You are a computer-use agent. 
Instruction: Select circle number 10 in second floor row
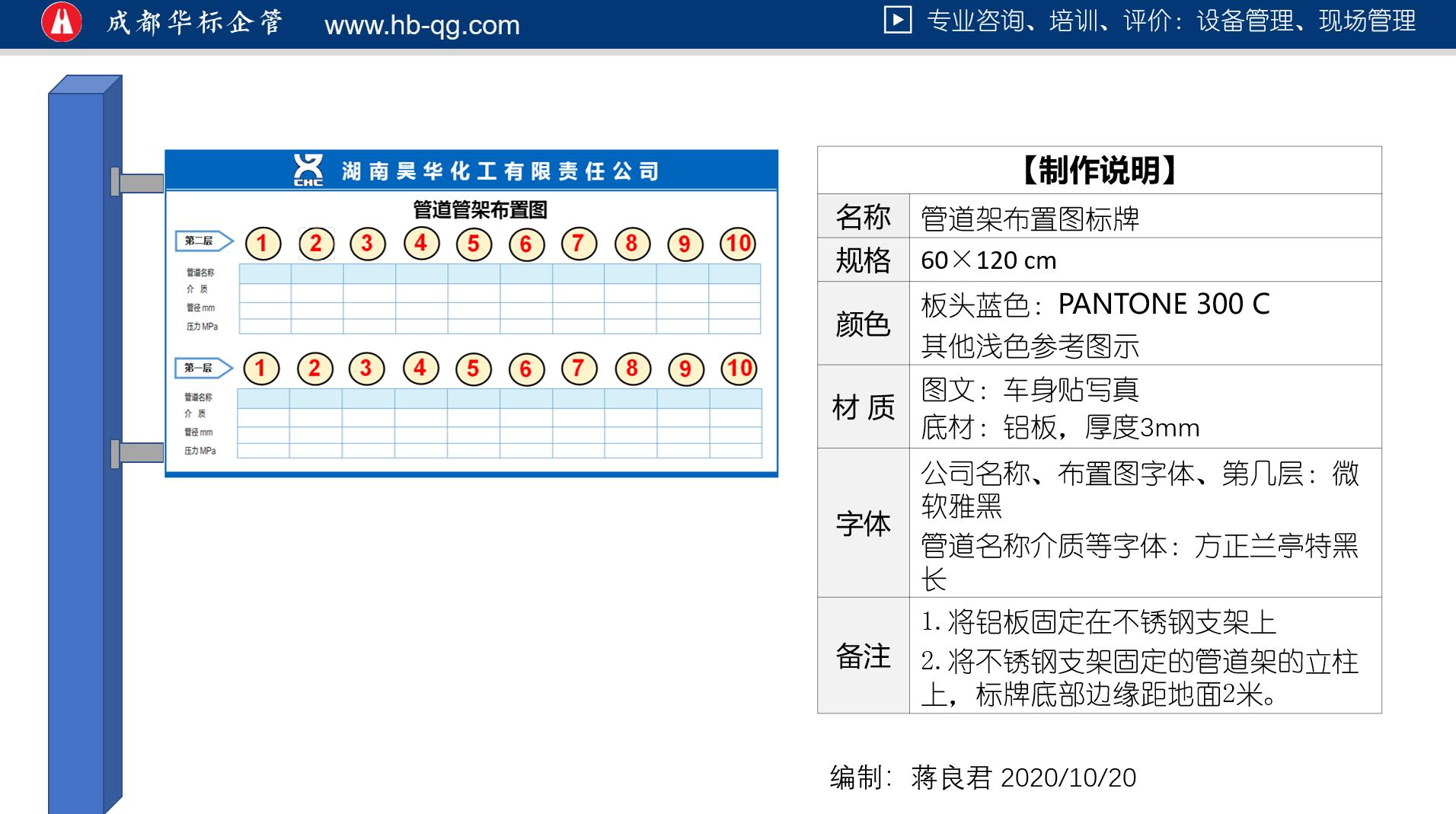click(x=737, y=244)
